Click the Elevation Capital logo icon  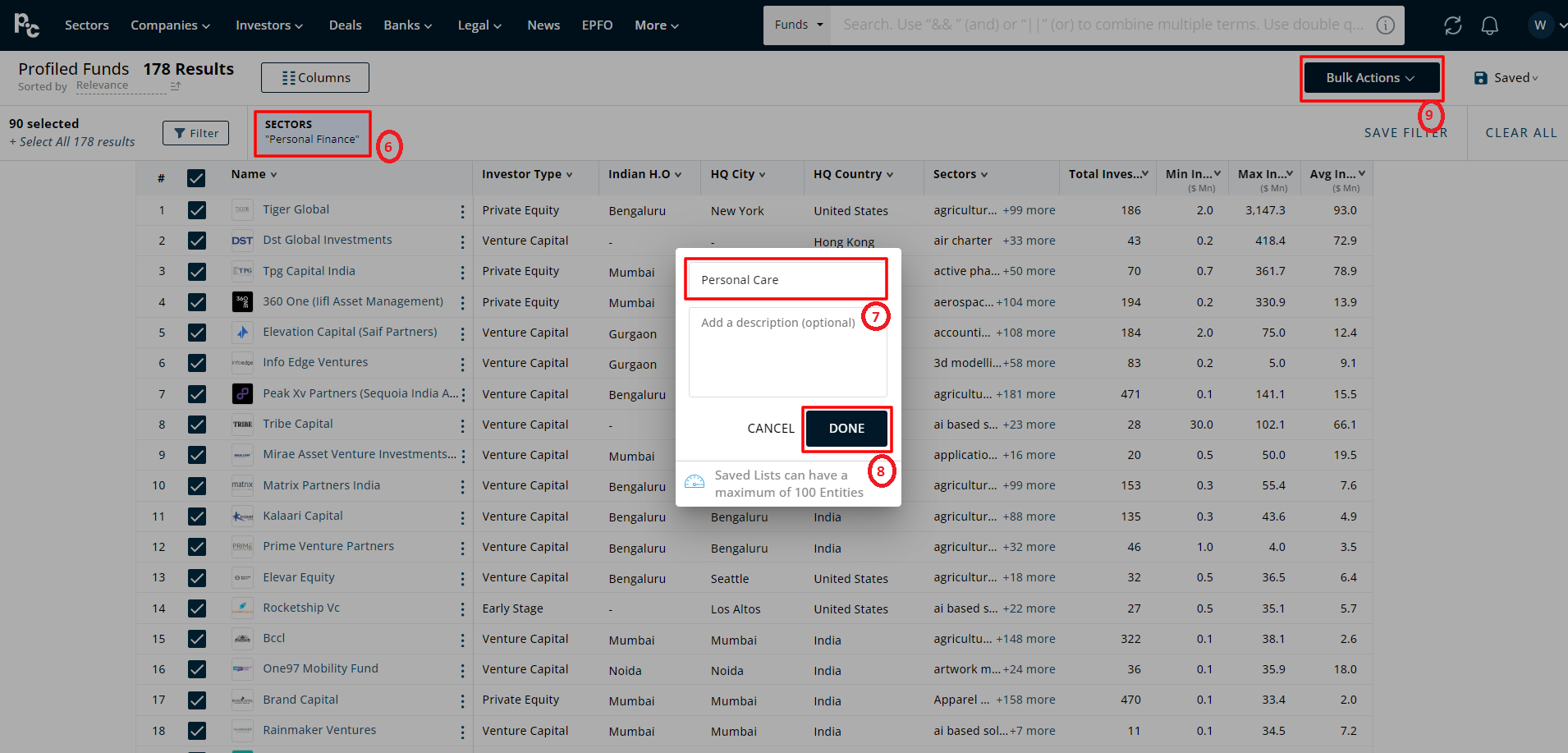tap(242, 333)
